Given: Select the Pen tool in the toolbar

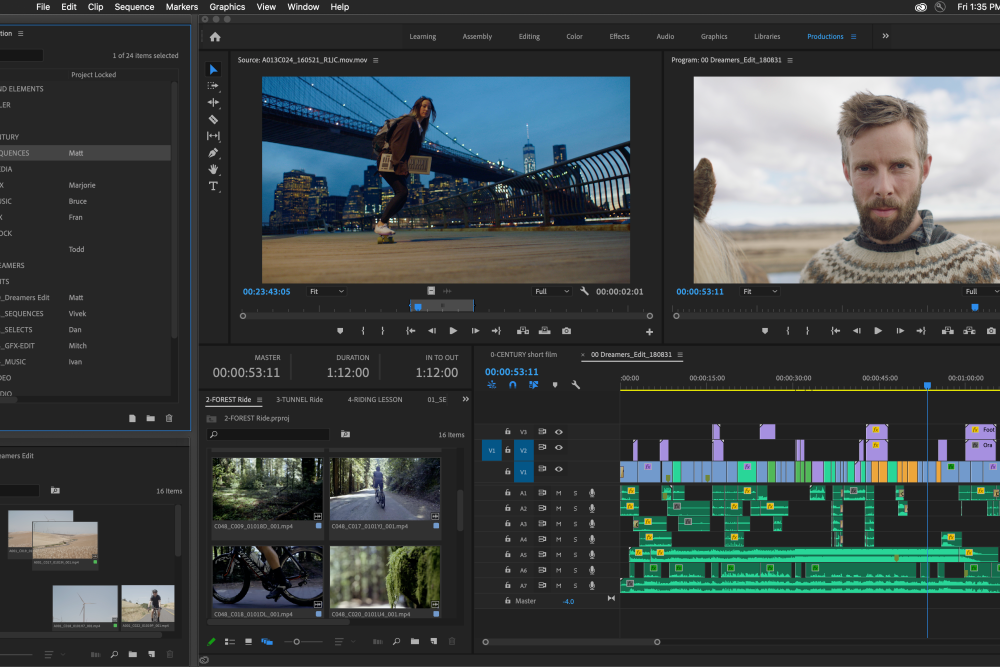Looking at the screenshot, I should point(212,153).
